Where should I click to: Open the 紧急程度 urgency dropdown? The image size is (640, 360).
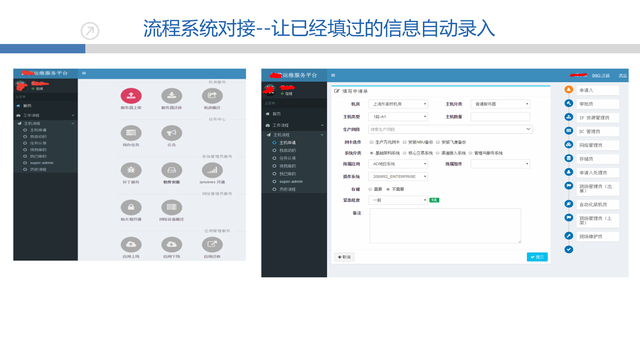[x=398, y=200]
